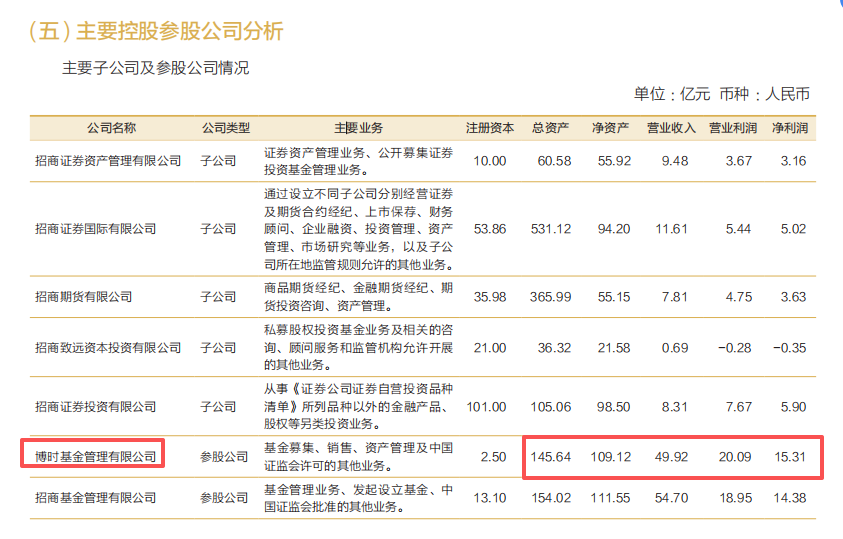Click the 总资产 column header
Image resolution: width=843 pixels, height=539 pixels.
coord(550,128)
